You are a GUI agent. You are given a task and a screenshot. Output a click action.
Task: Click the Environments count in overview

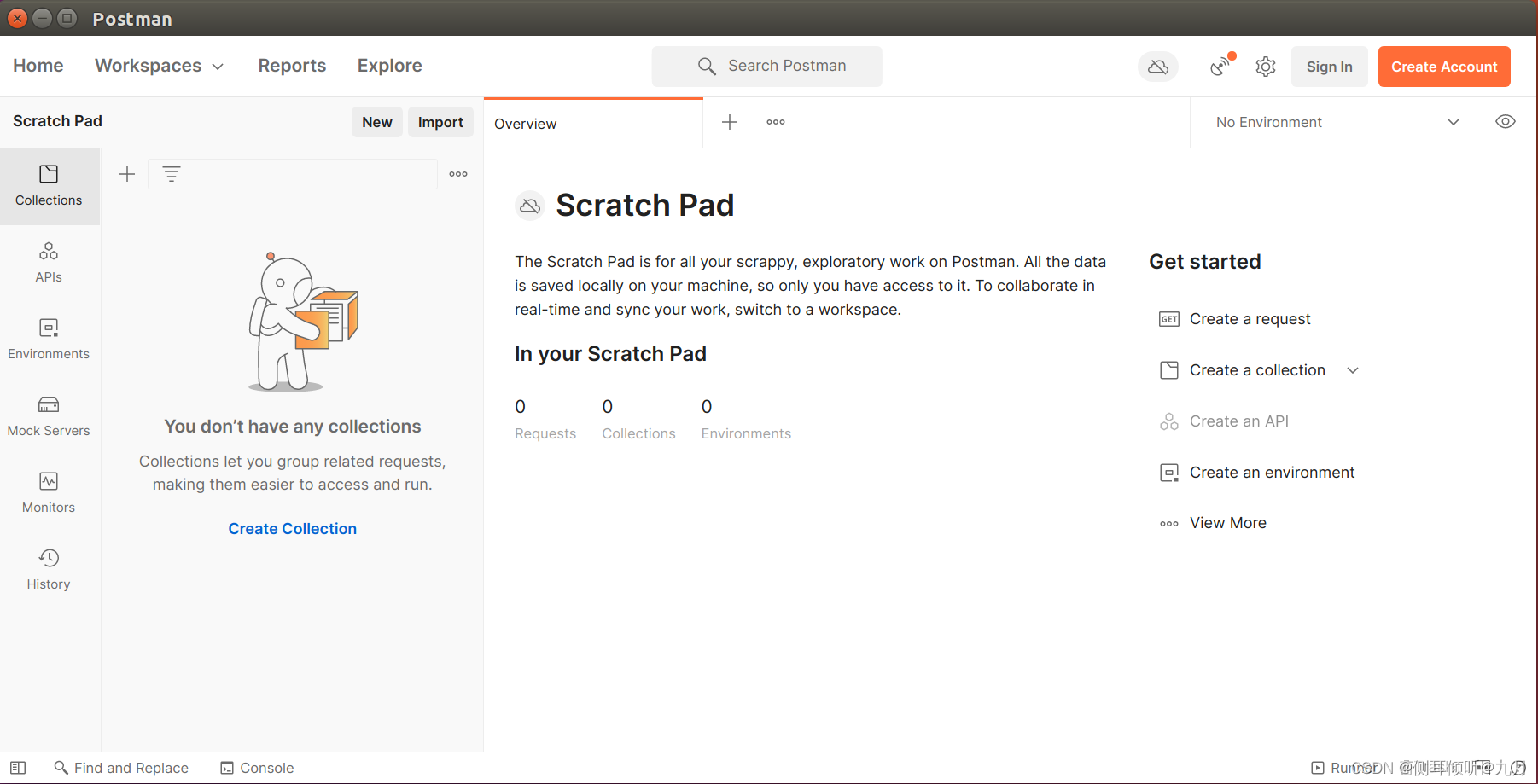point(746,419)
